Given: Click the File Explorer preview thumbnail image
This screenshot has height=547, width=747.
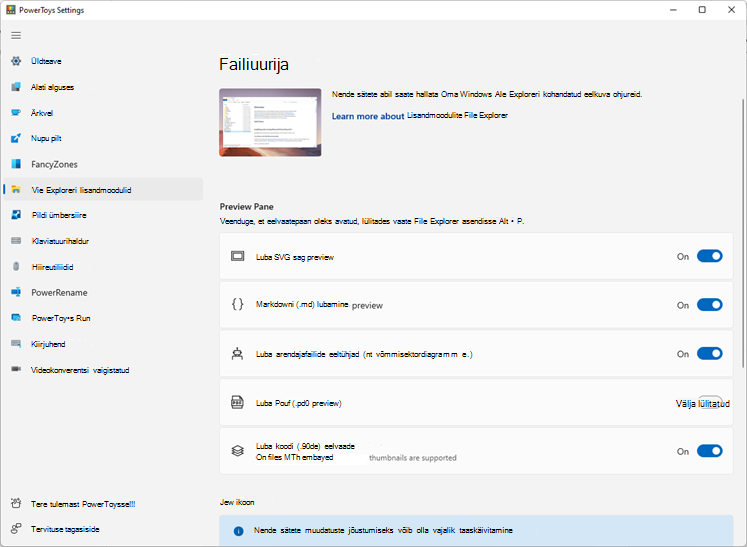Looking at the screenshot, I should [270, 122].
